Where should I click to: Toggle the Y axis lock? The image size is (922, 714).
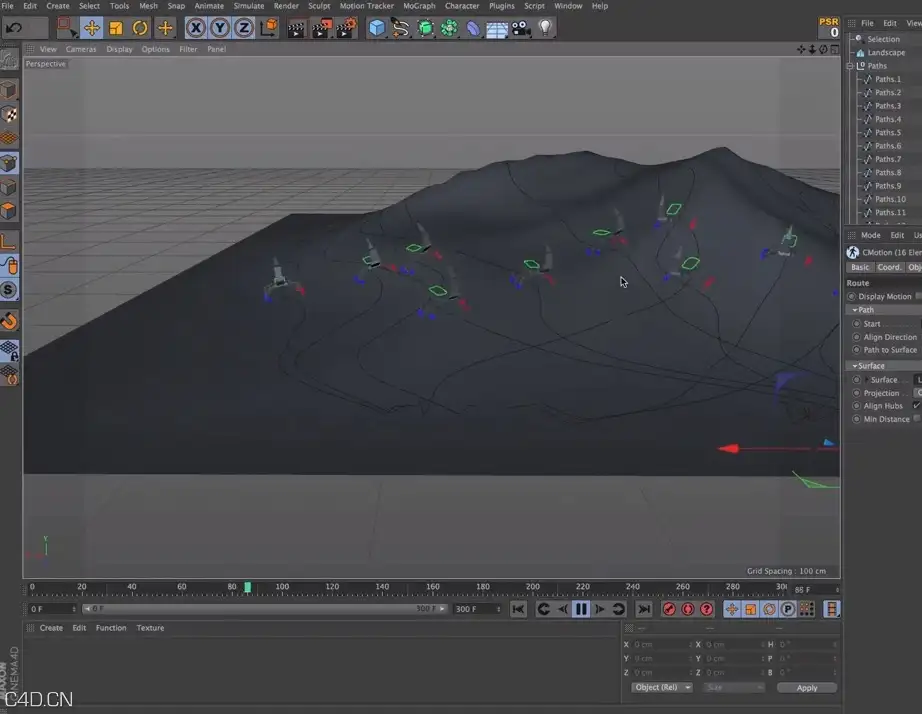[220, 28]
